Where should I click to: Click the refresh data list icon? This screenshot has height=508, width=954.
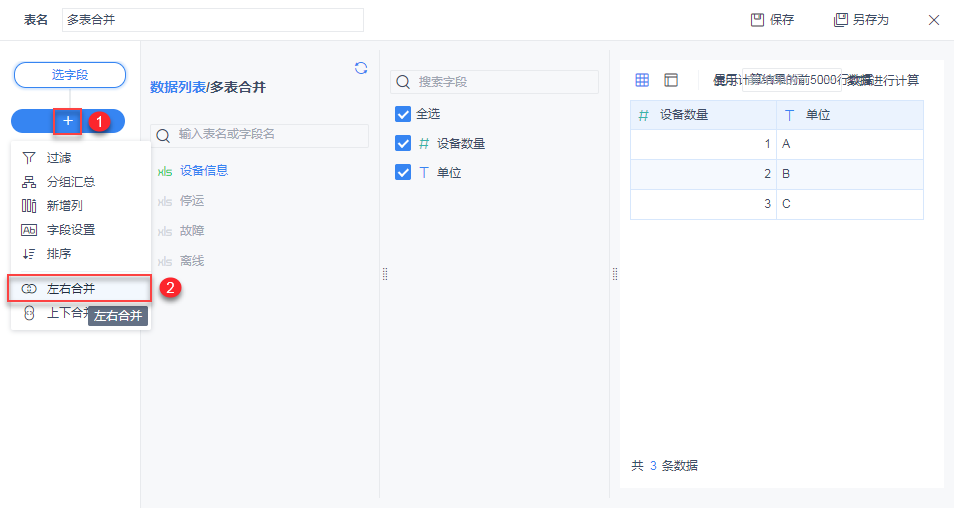361,68
